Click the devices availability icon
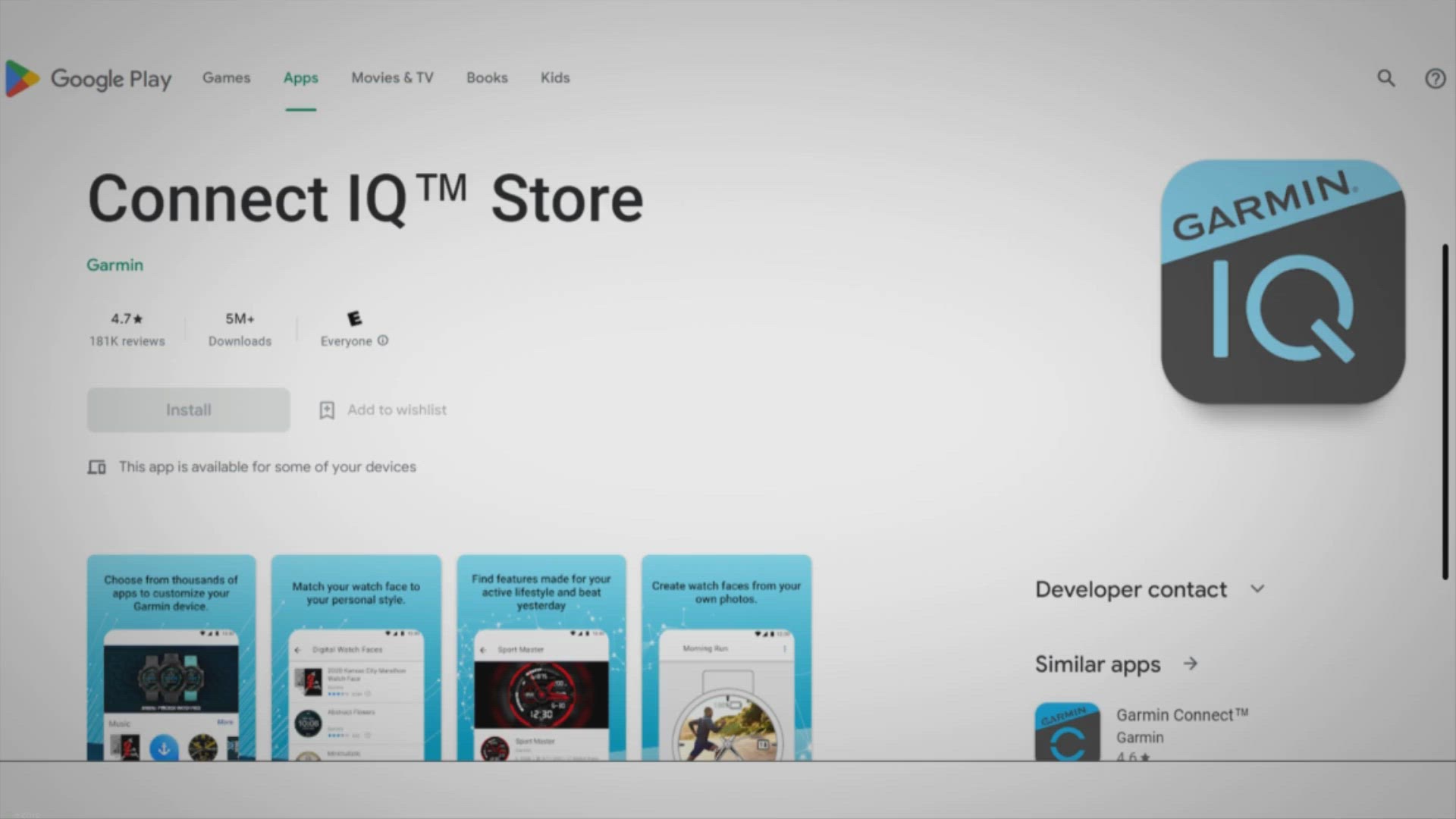This screenshot has width=1456, height=819. pyautogui.click(x=96, y=467)
